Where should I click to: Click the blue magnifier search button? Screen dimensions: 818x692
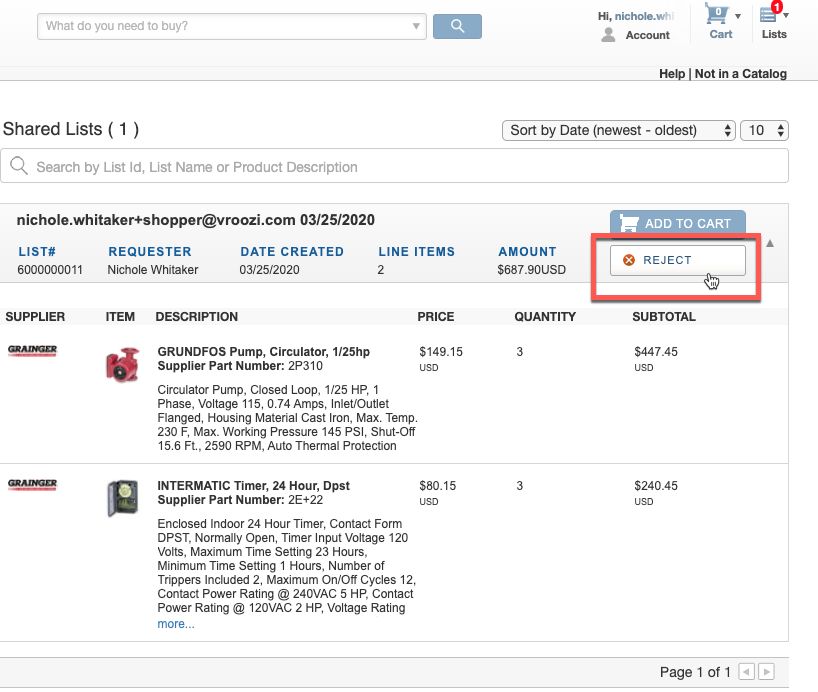click(457, 26)
